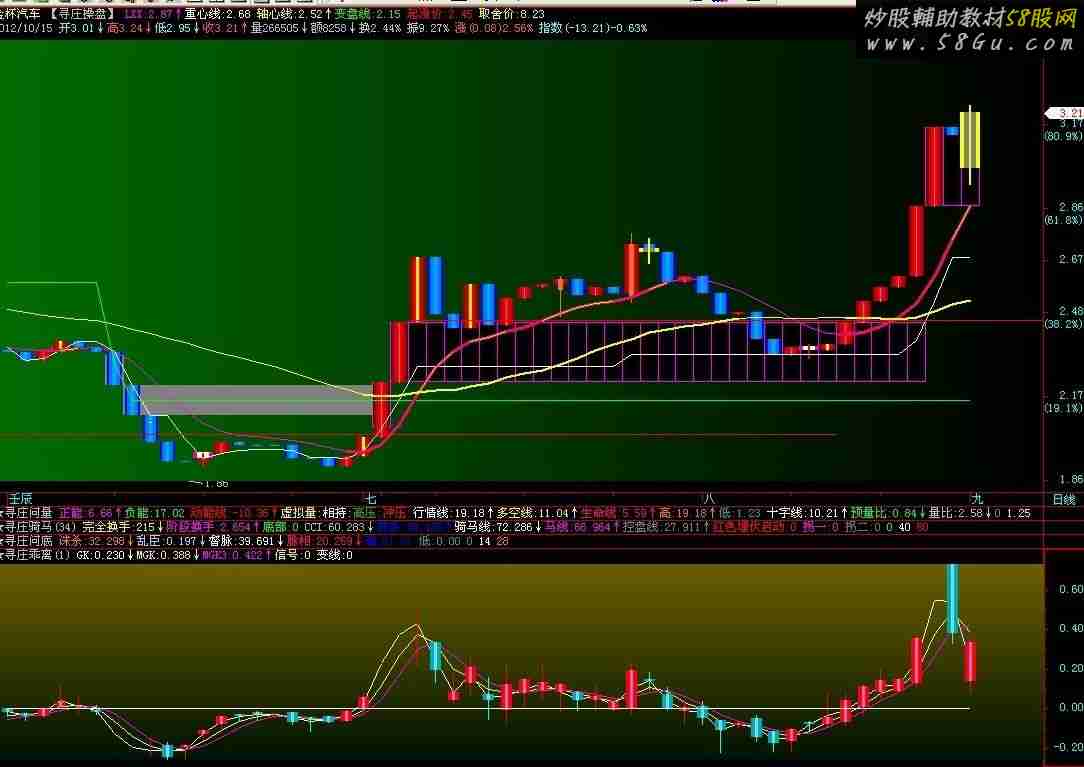
Task: Click the 2.48 (38.2%) price level label
Action: pos(1064,317)
